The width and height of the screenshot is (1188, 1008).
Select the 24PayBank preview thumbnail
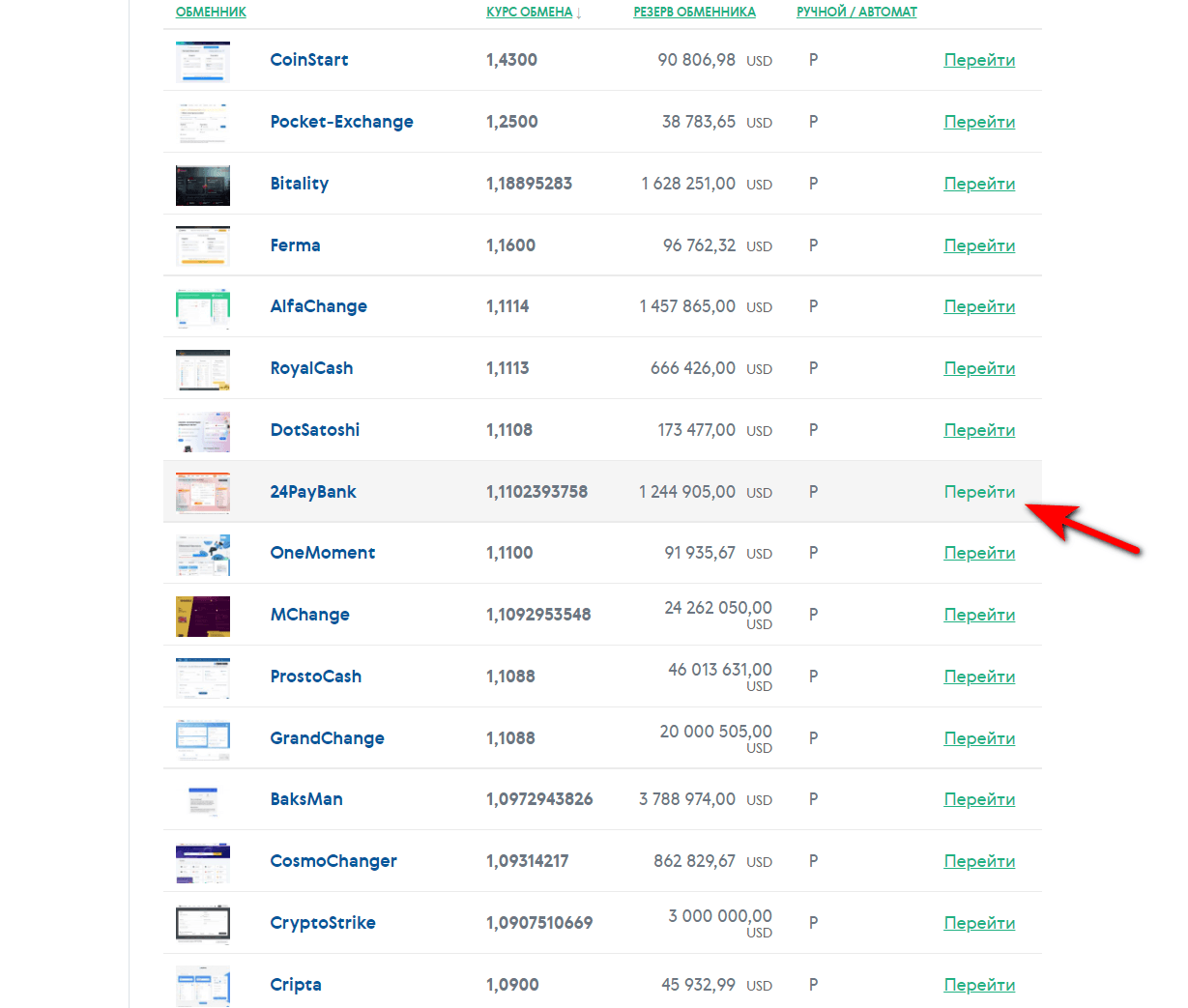[203, 492]
